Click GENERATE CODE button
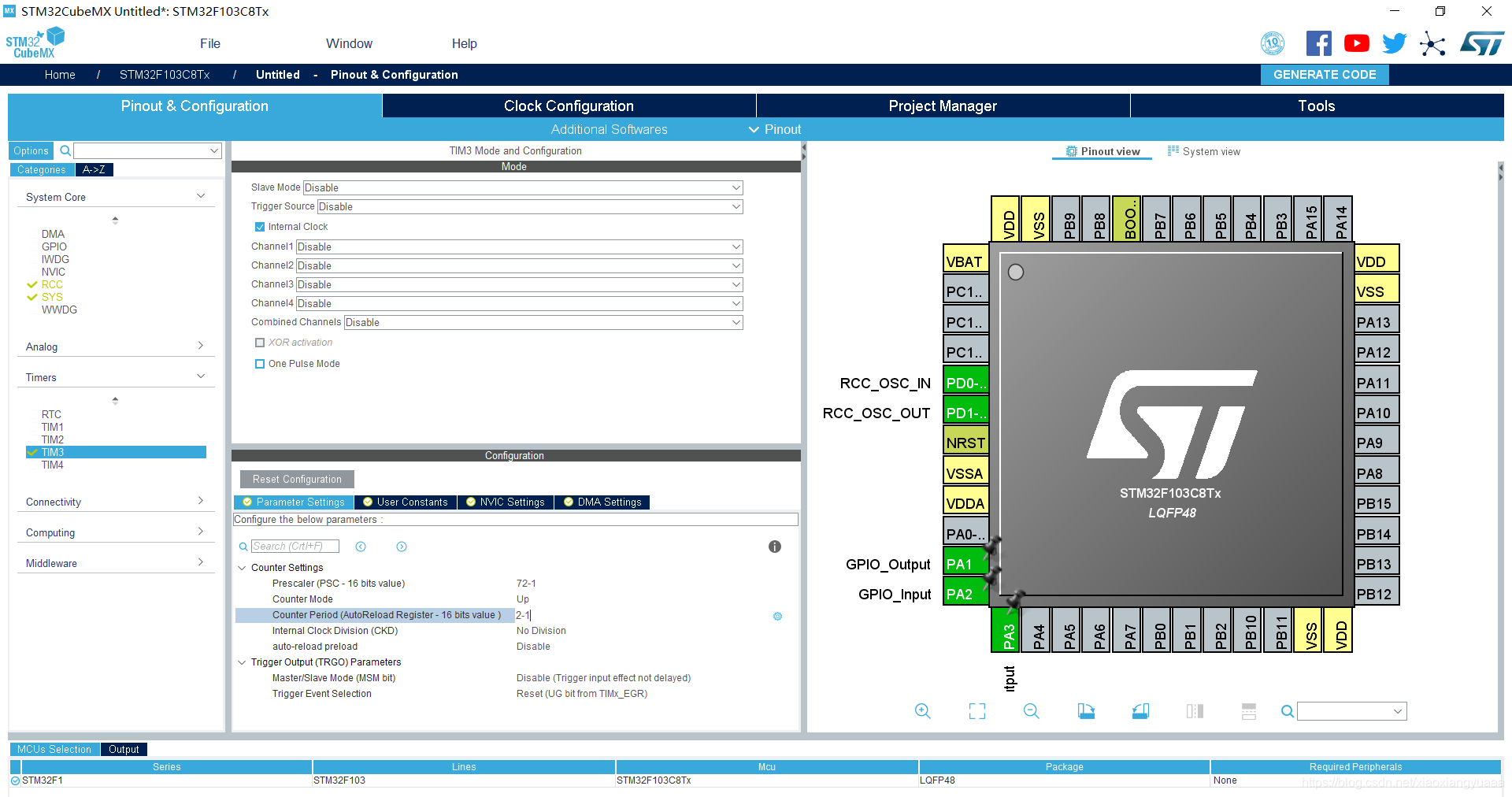The image size is (1512, 797). 1325,75
